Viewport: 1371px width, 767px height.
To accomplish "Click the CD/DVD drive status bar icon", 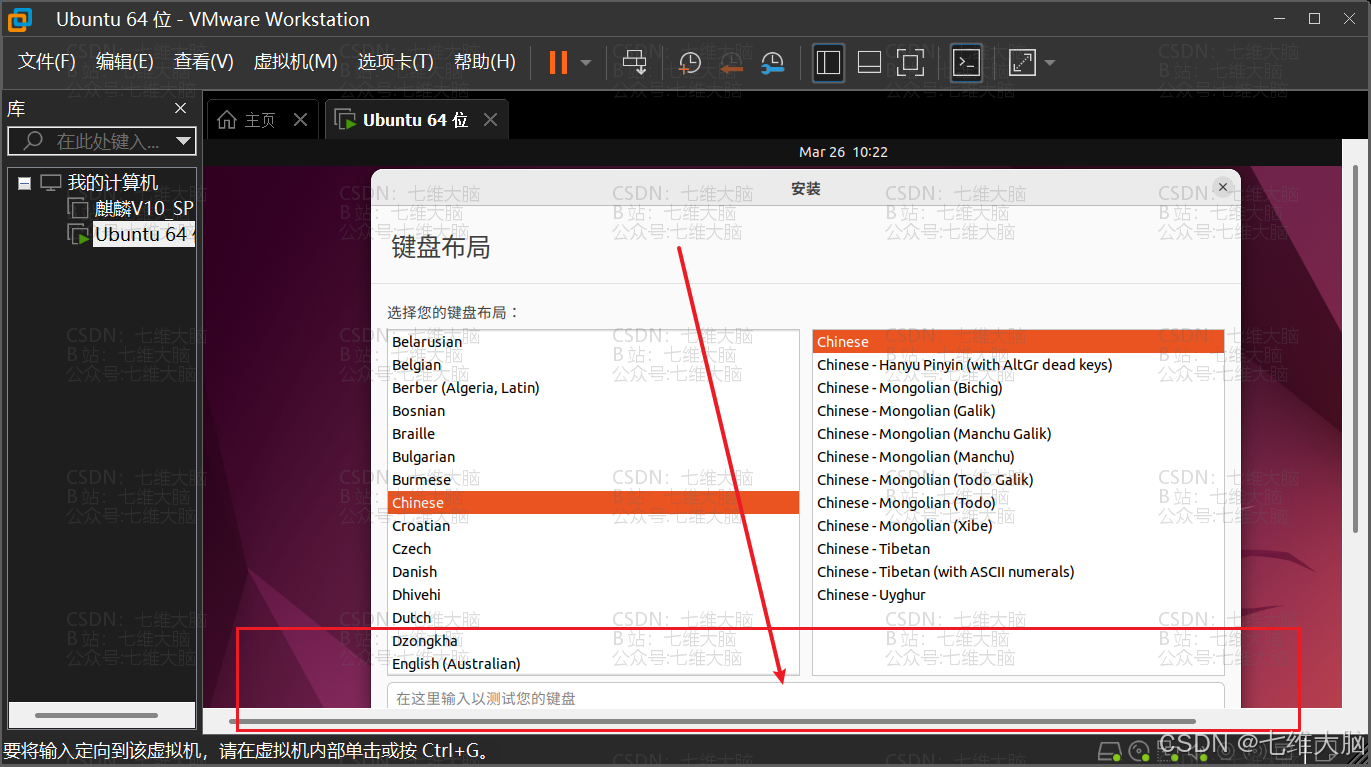I will coord(1138,750).
